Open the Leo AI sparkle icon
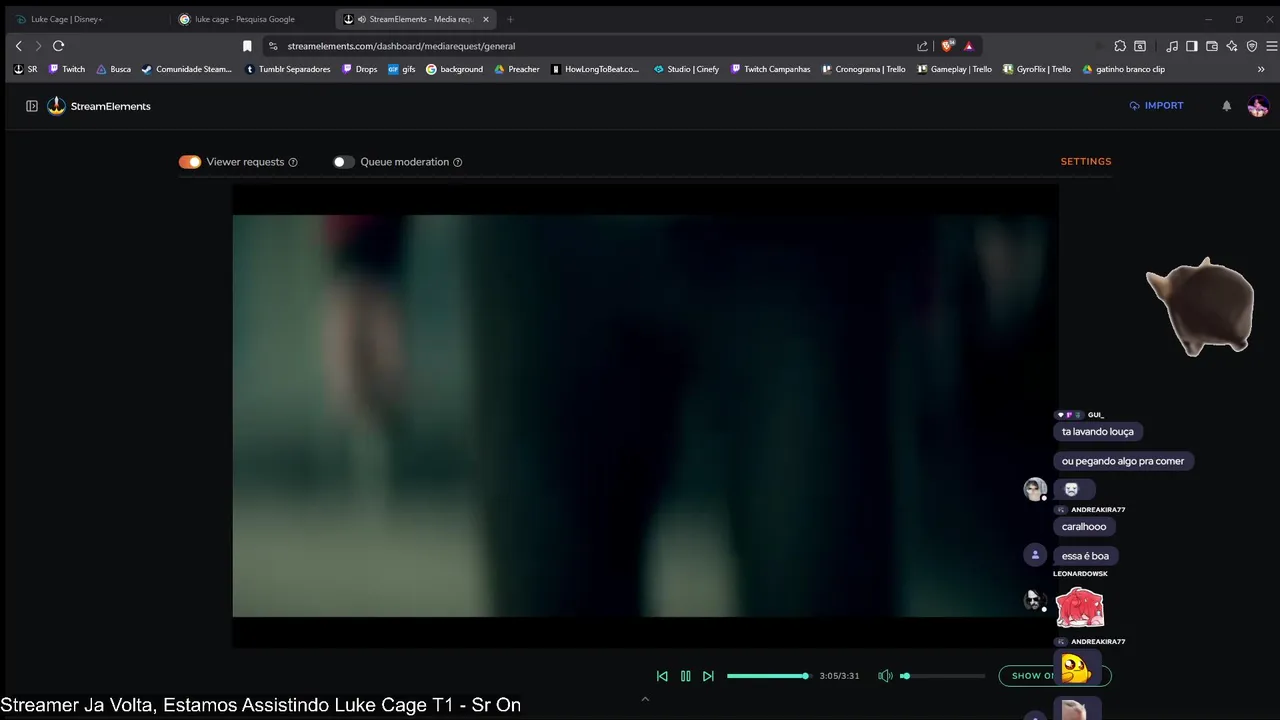This screenshot has height=720, width=1280. (1232, 46)
